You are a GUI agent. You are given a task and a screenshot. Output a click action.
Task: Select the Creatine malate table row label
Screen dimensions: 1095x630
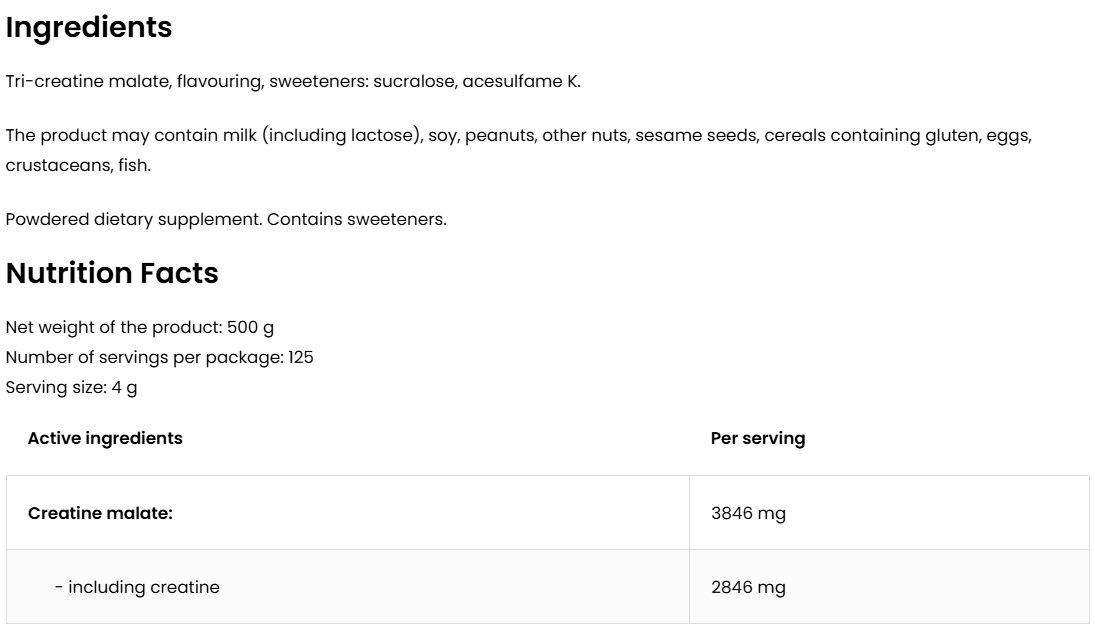100,513
